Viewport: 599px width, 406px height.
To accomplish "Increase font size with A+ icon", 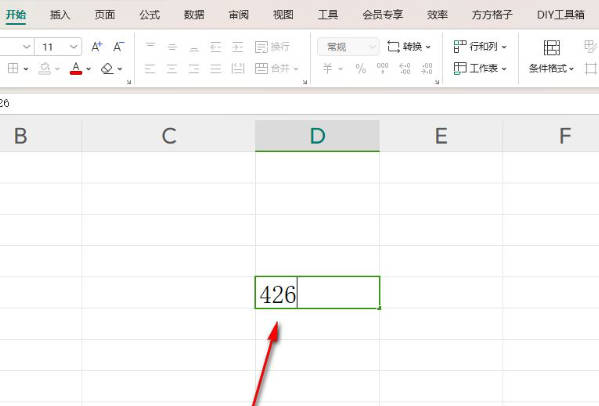I will pos(97,47).
